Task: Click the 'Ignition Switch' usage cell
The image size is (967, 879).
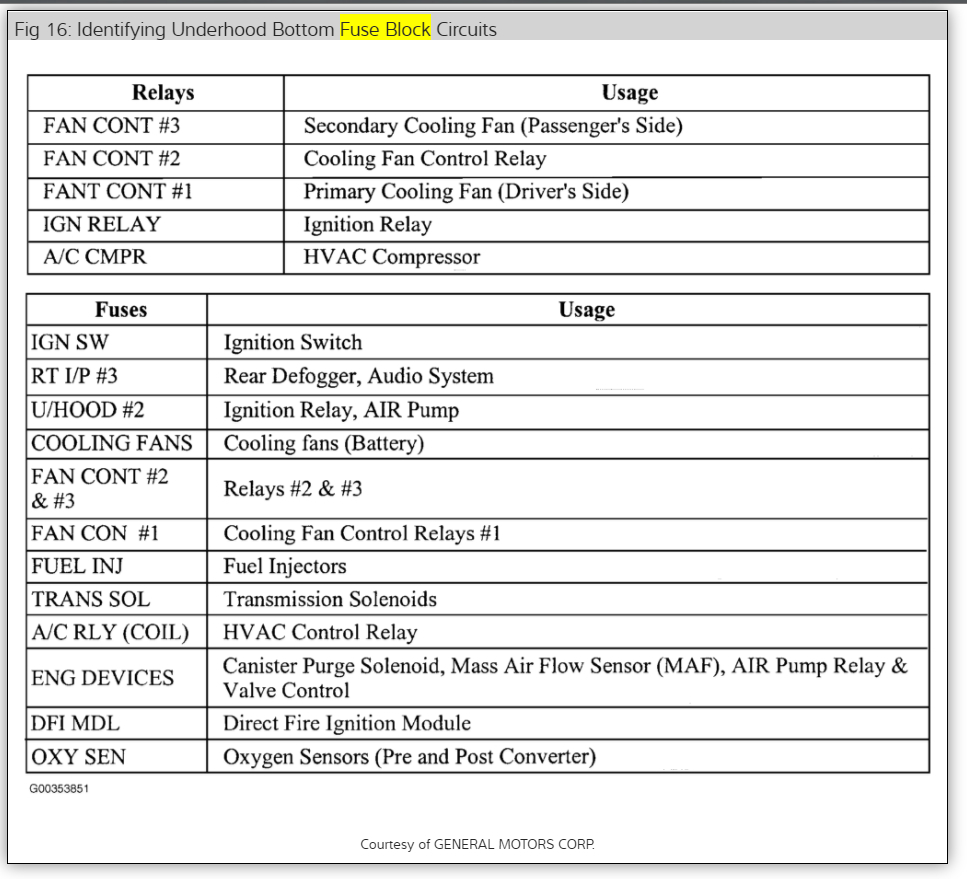Action: pyautogui.click(x=568, y=342)
